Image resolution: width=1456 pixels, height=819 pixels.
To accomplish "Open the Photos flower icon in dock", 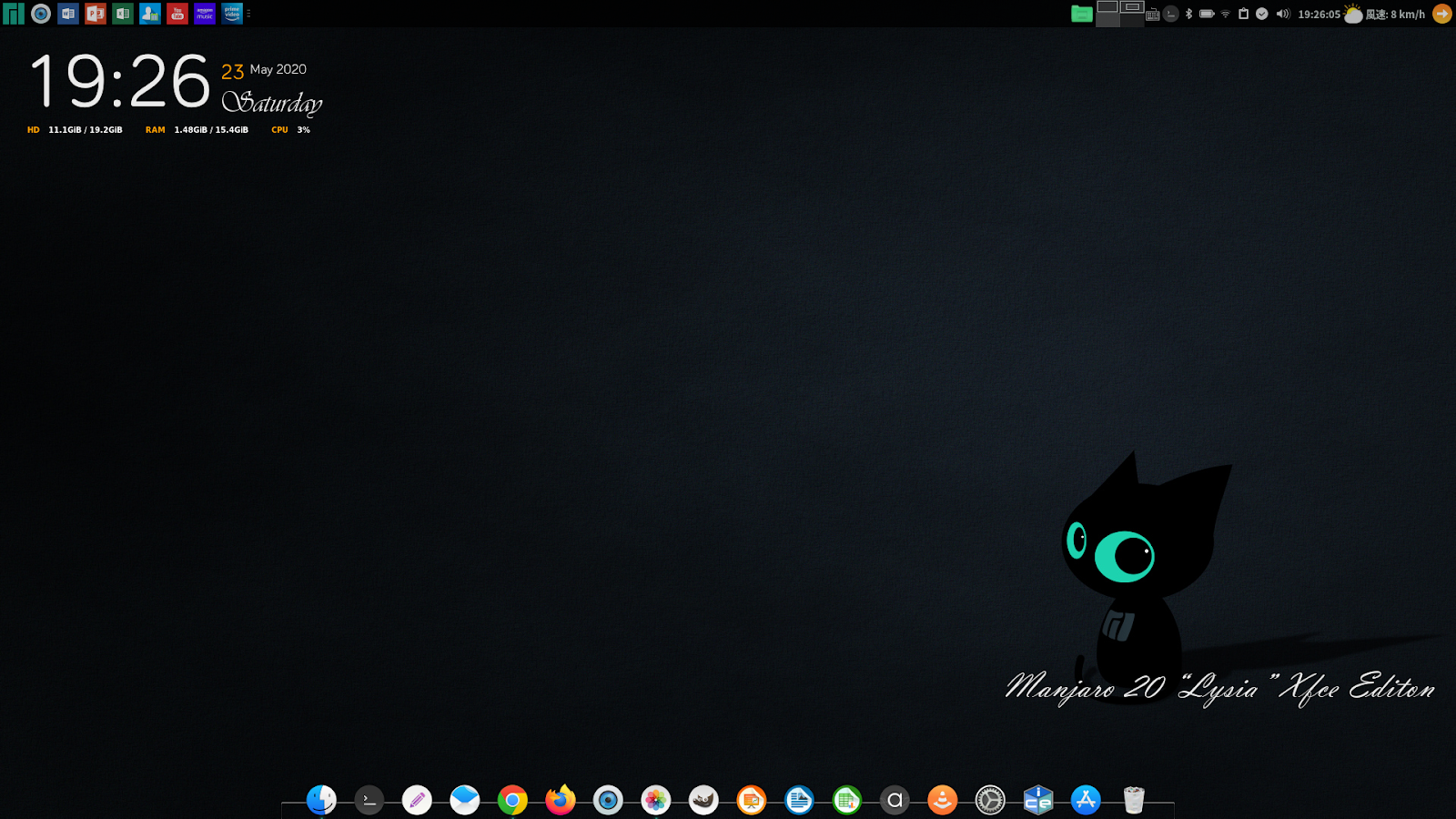I will tap(655, 800).
